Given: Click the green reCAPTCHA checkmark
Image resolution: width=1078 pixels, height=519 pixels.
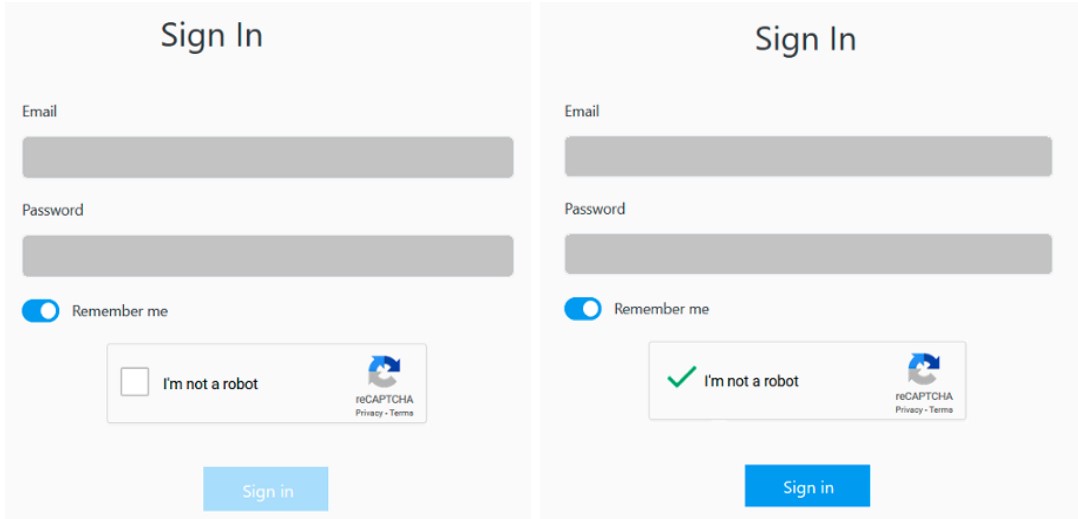Looking at the screenshot, I should pos(681,378).
